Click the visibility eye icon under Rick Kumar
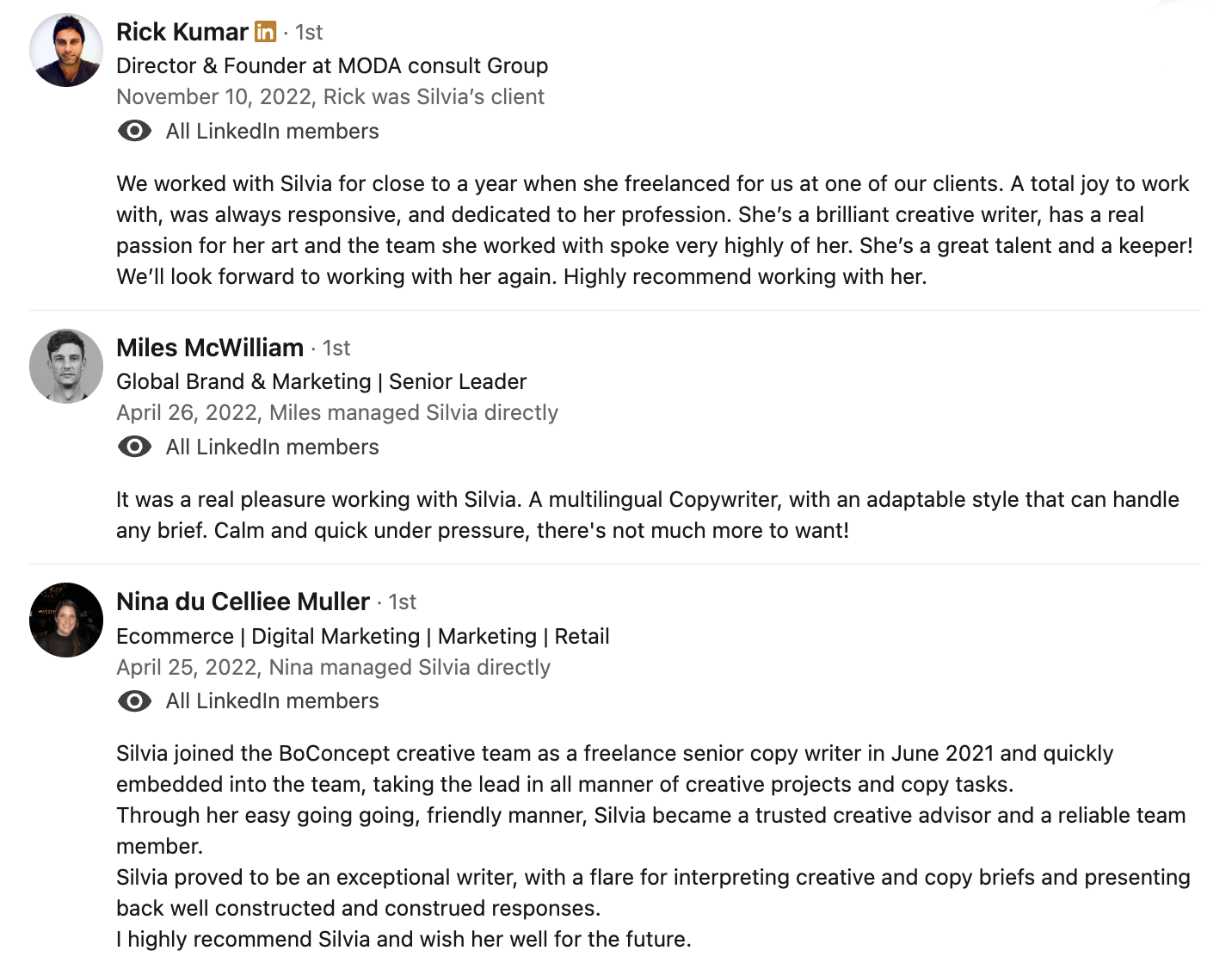The height and width of the screenshot is (969, 1232). coord(134,131)
